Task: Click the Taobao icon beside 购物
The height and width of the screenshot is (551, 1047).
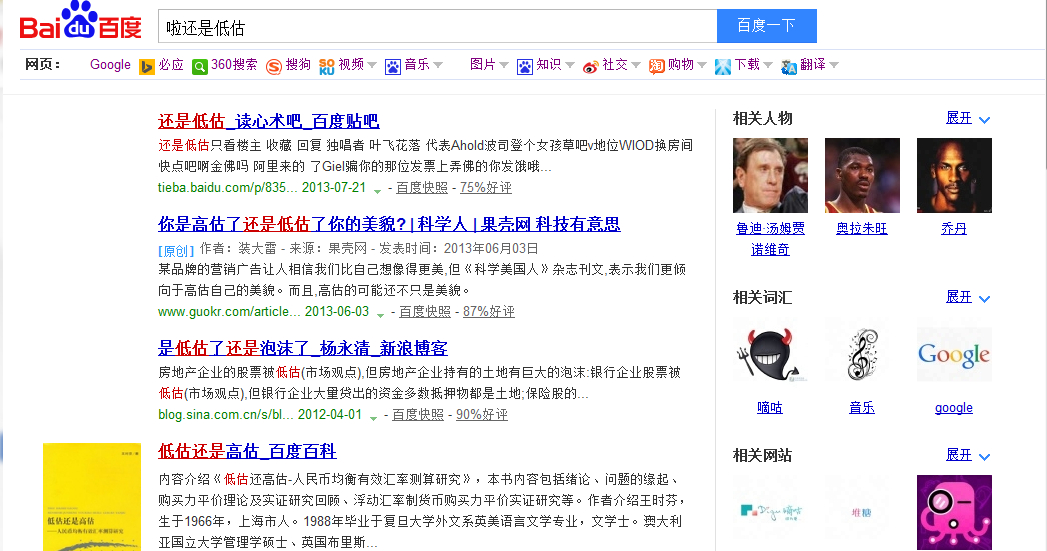Action: [656, 66]
